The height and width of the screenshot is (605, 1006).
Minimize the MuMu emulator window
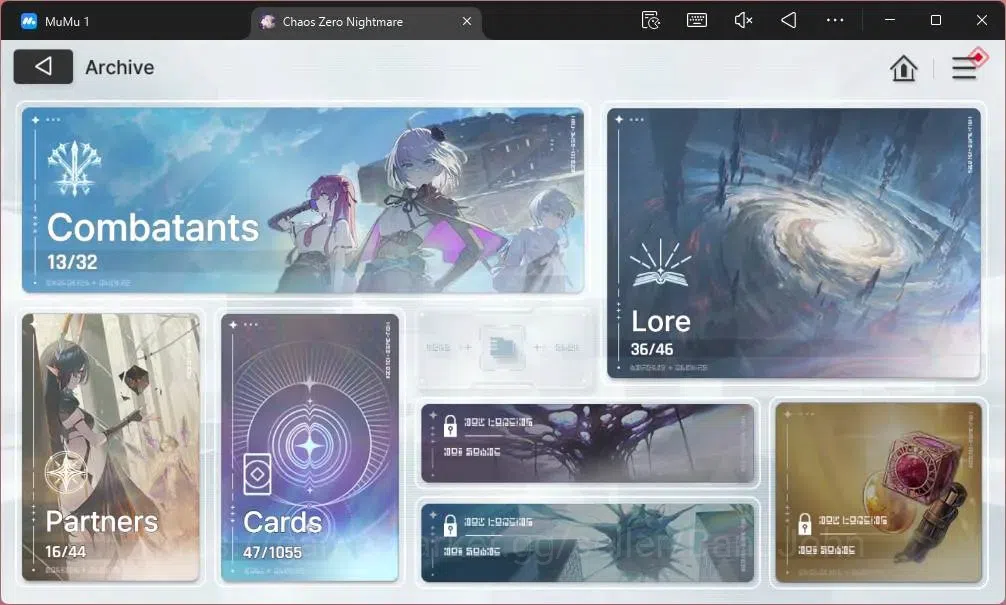890,20
